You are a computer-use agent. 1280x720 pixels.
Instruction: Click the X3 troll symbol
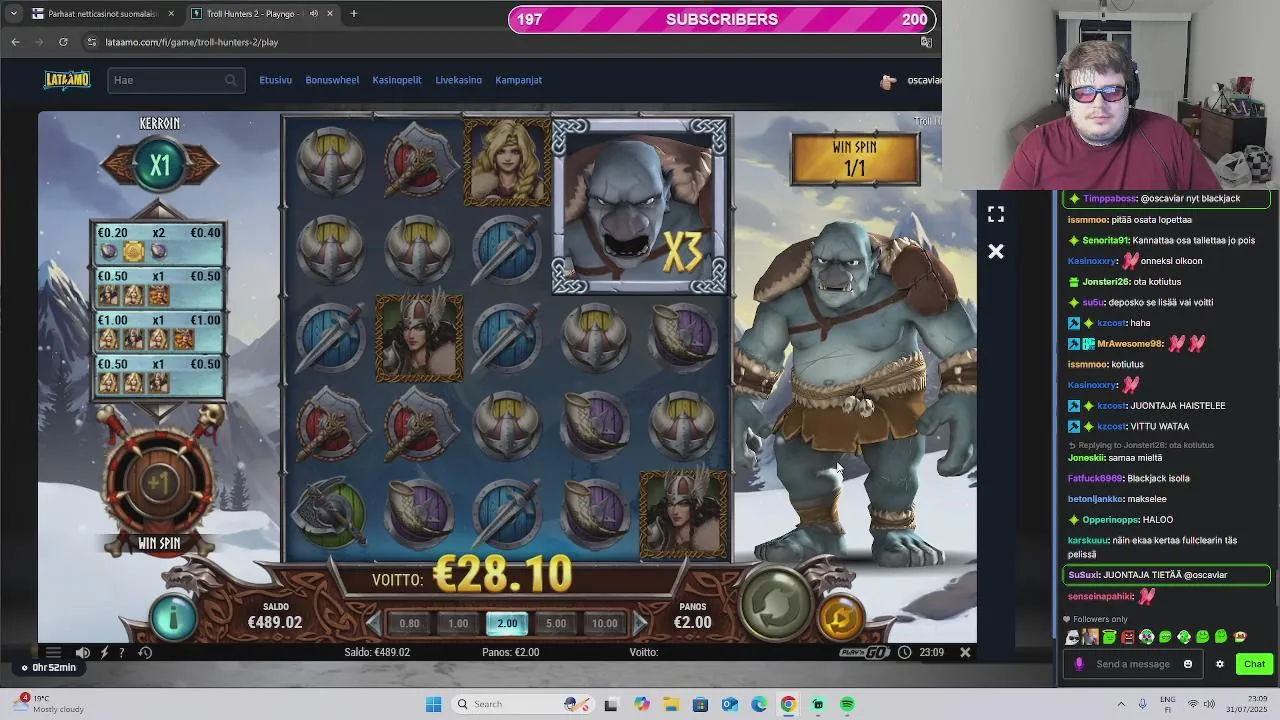click(x=639, y=207)
